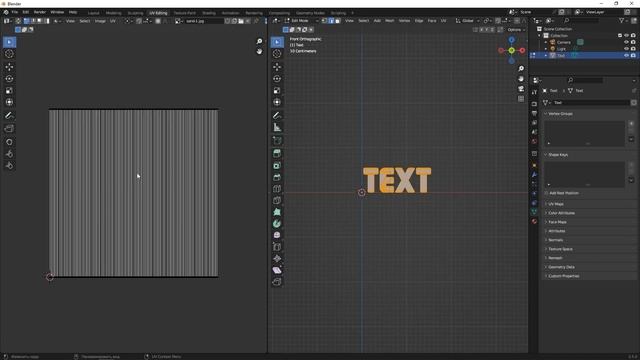
Task: Select the Poly Build tool
Action: 277,212
